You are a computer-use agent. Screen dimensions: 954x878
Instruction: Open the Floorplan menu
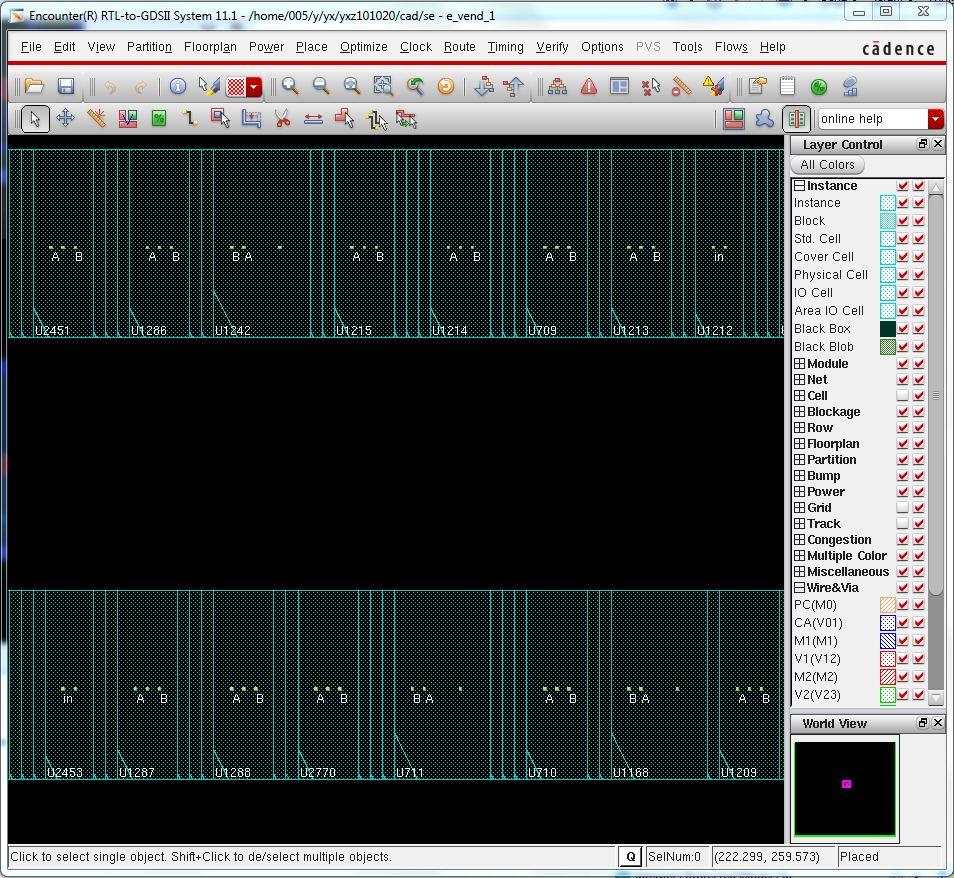(x=210, y=47)
